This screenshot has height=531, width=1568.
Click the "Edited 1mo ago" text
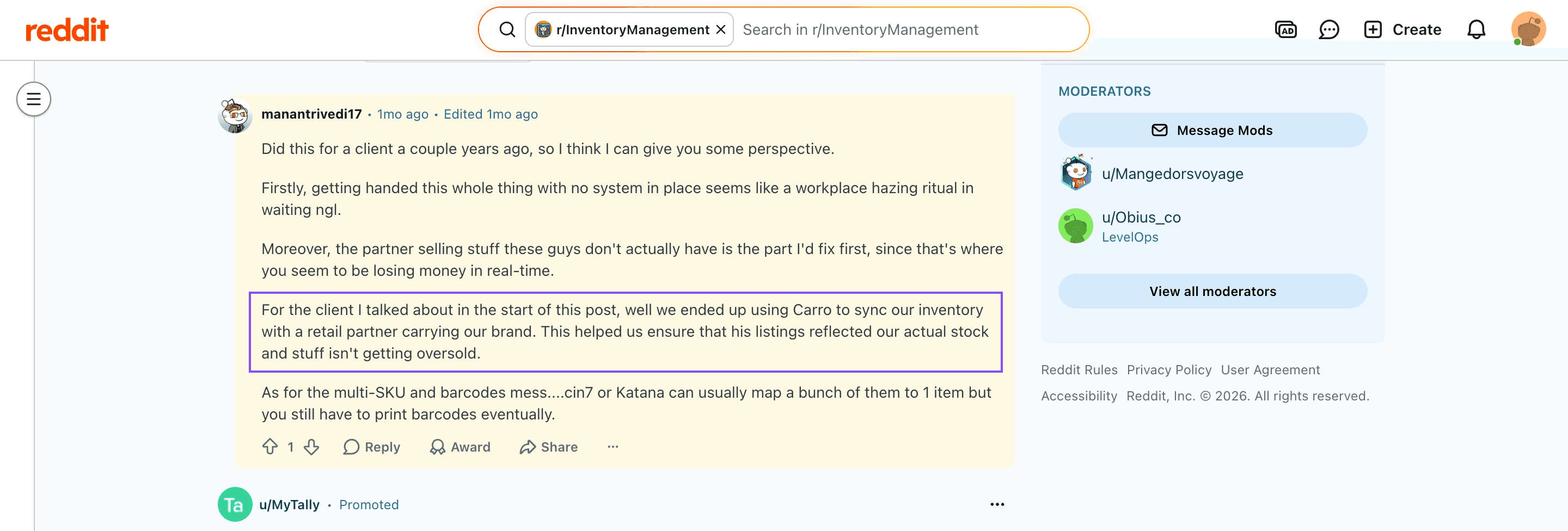click(491, 114)
